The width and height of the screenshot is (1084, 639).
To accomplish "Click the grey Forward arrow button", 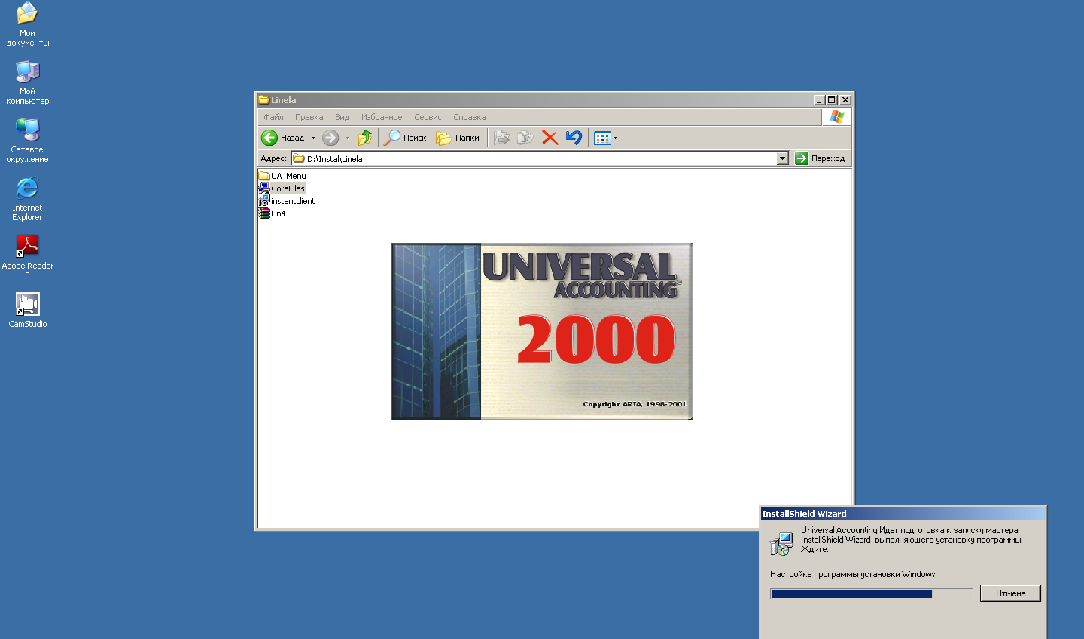I will [330, 138].
